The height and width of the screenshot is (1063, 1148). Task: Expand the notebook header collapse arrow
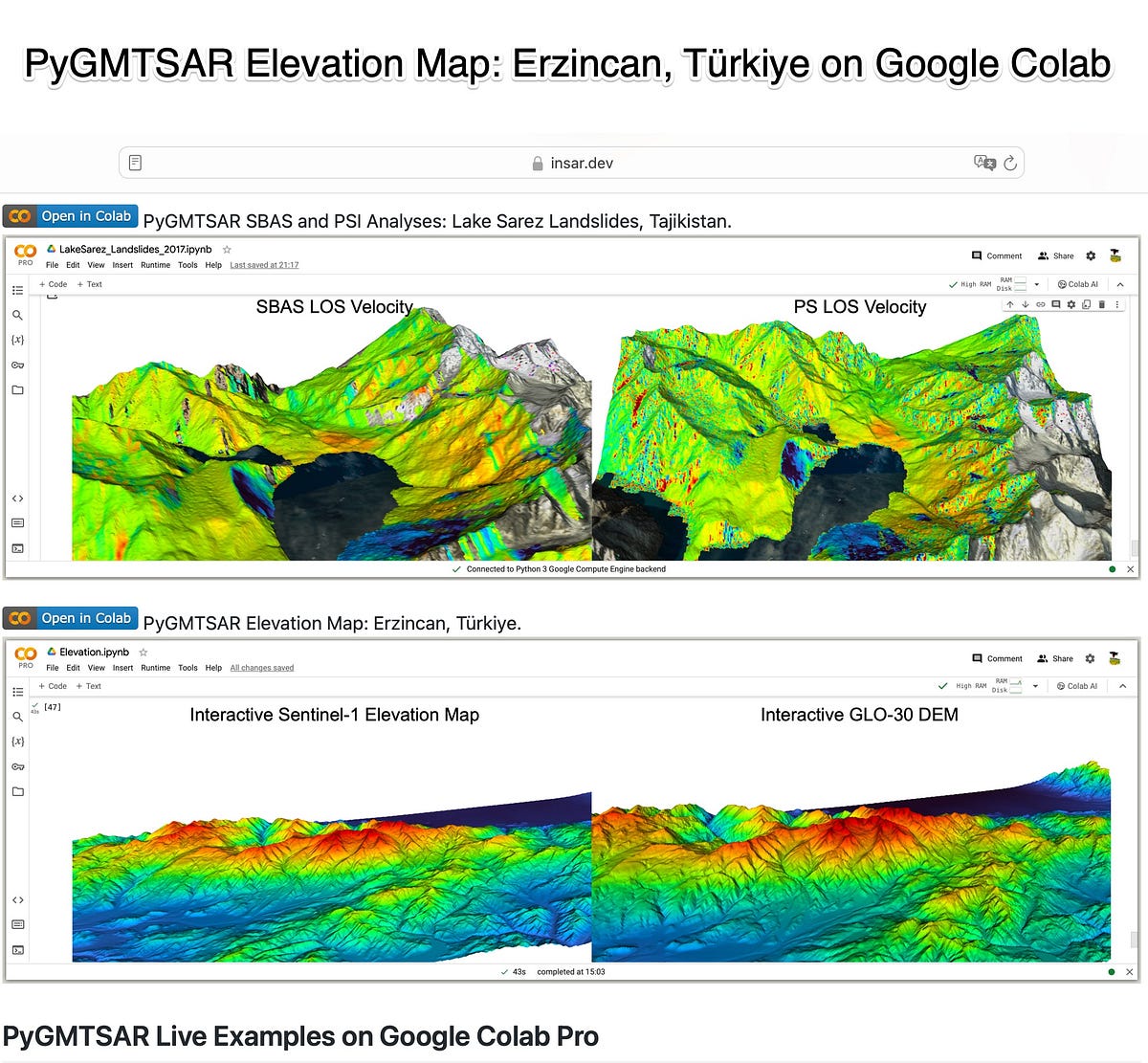pos(1122,686)
